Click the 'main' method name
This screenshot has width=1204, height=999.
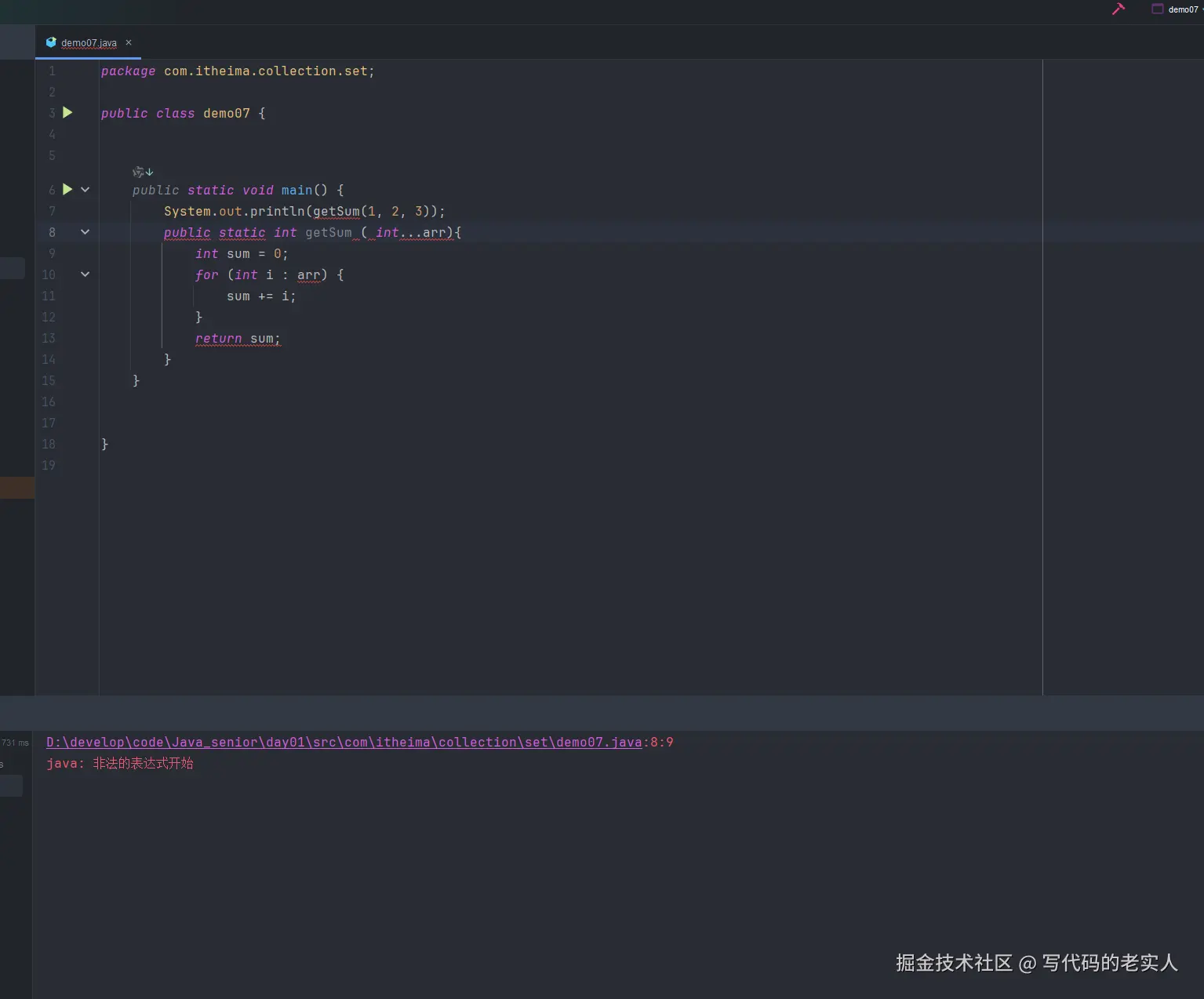296,190
